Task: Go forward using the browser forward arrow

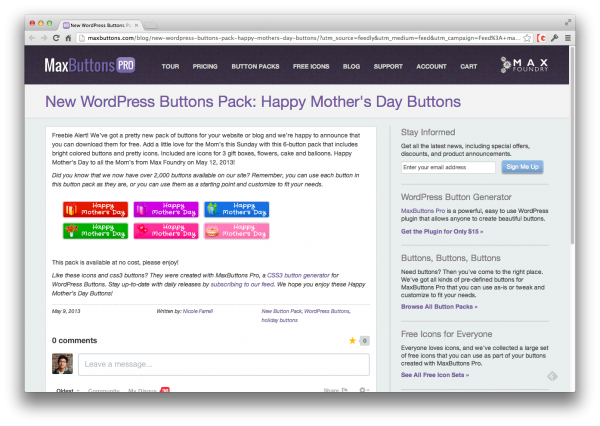Action: pos(44,38)
